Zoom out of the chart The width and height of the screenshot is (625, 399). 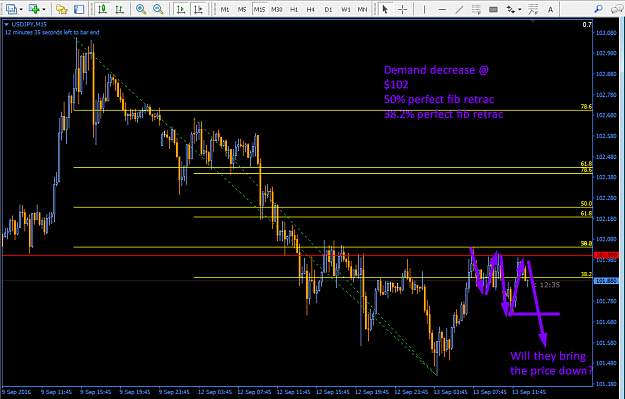(158, 9)
